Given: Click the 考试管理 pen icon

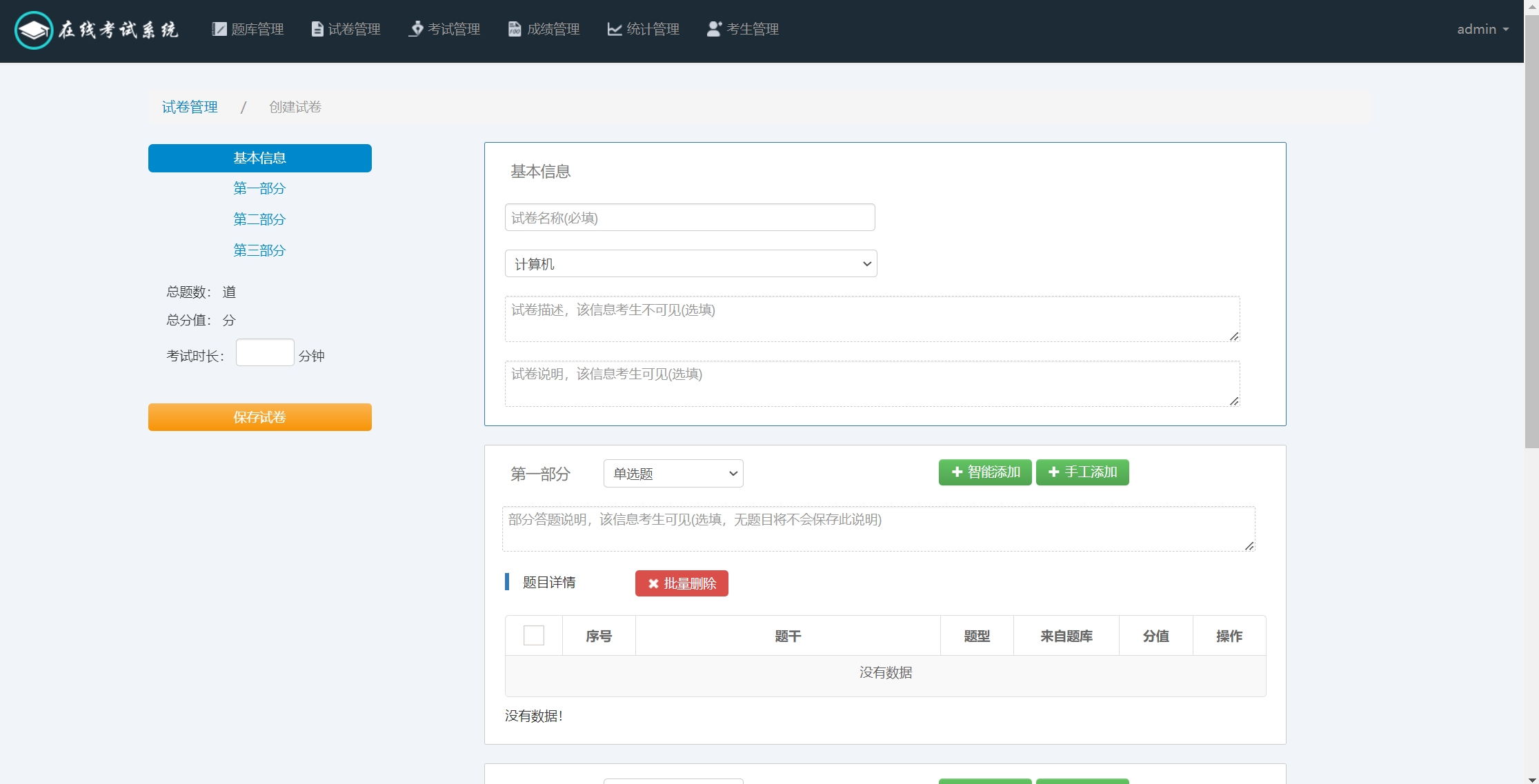Looking at the screenshot, I should pyautogui.click(x=416, y=29).
